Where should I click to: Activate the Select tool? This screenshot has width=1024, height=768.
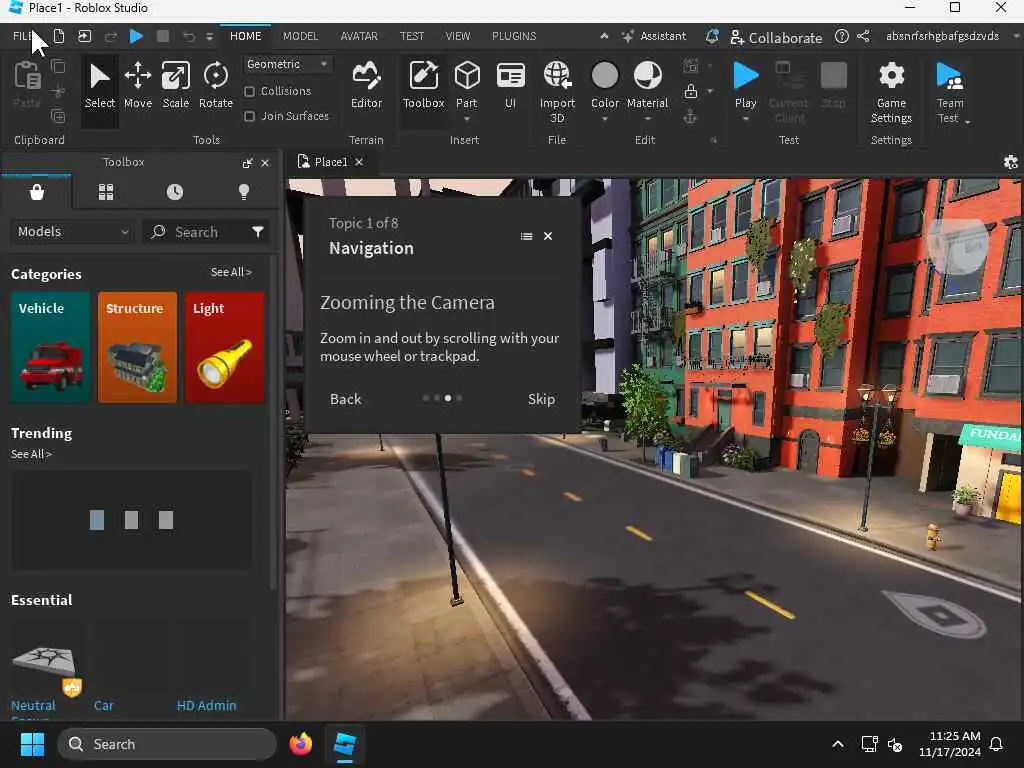click(99, 86)
